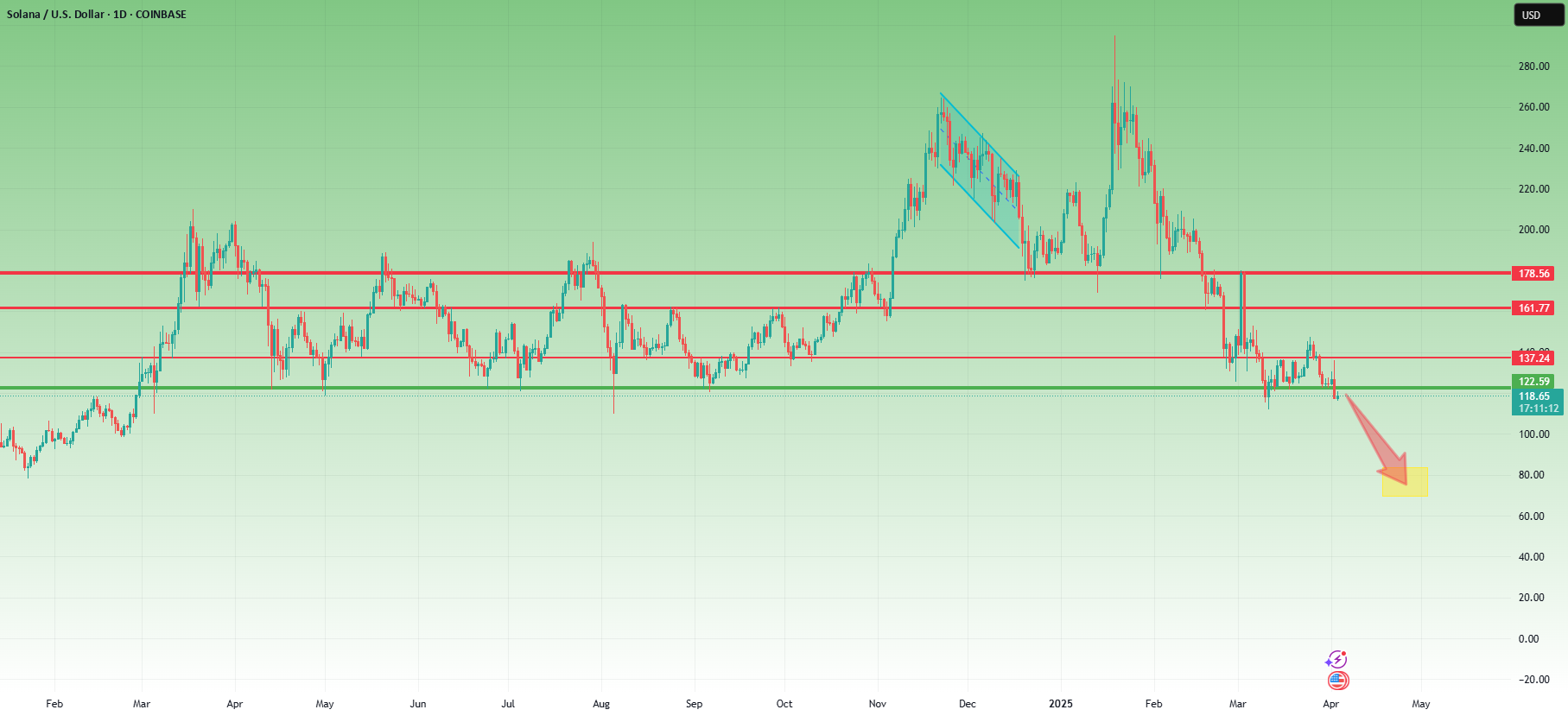The height and width of the screenshot is (716, 1568).
Task: Click the 280.00 price scale label
Action: 1533,67
